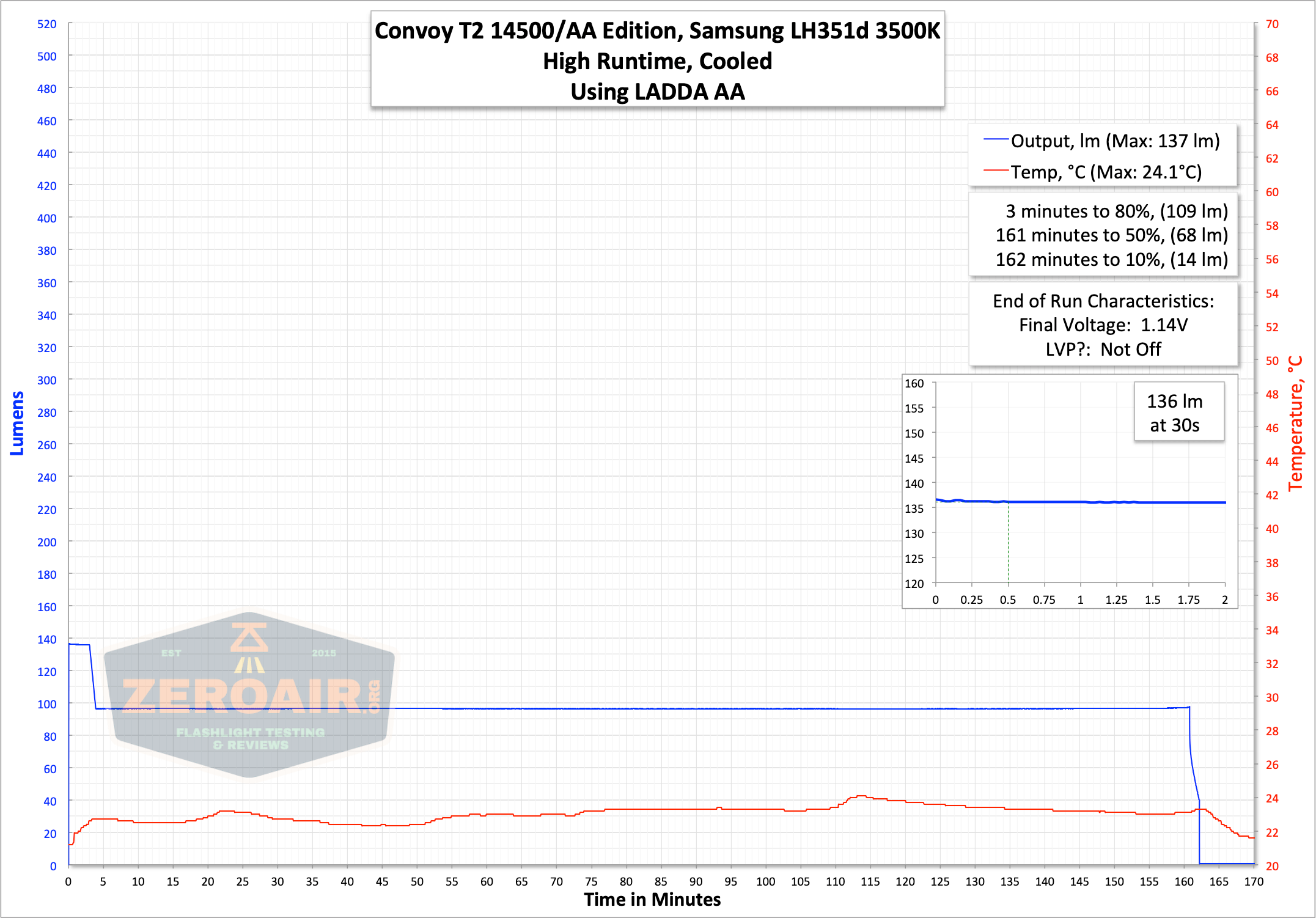This screenshot has width=1316, height=918.
Task: Click the chart title mentioning Convoy T2 14500/AA Edition
Action: [x=657, y=31]
